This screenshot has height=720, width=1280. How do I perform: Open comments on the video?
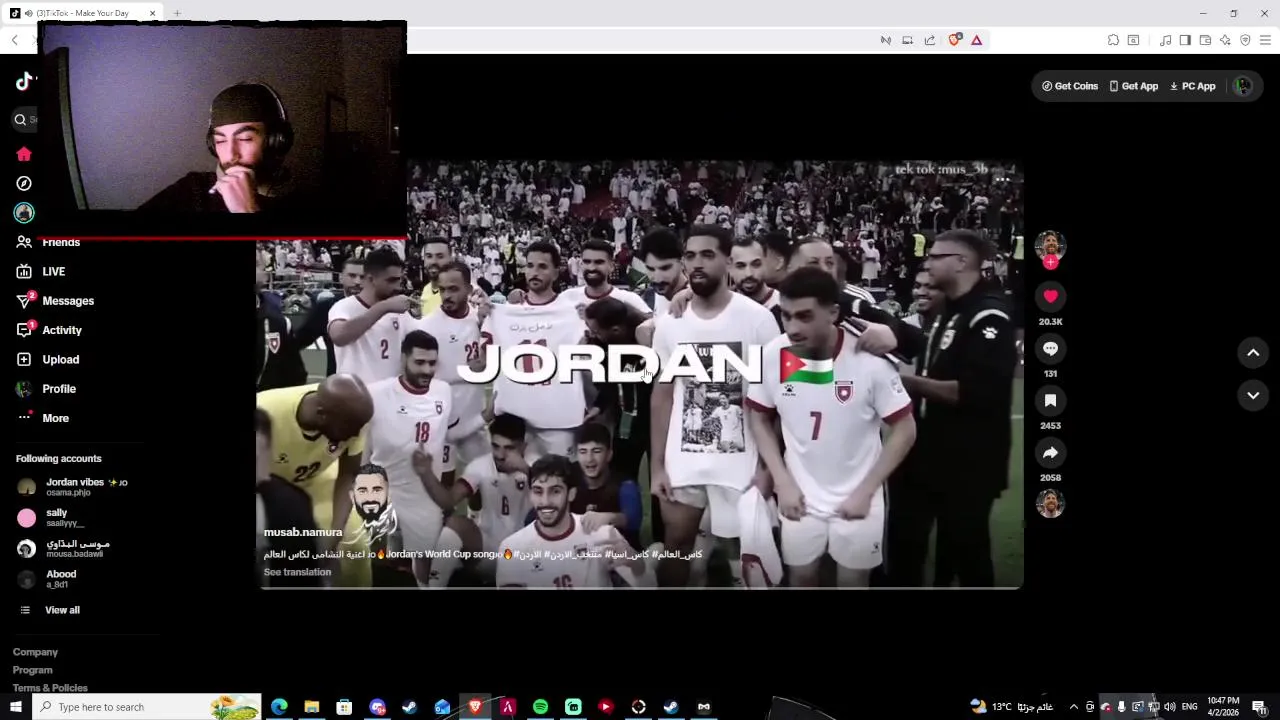tap(1050, 348)
